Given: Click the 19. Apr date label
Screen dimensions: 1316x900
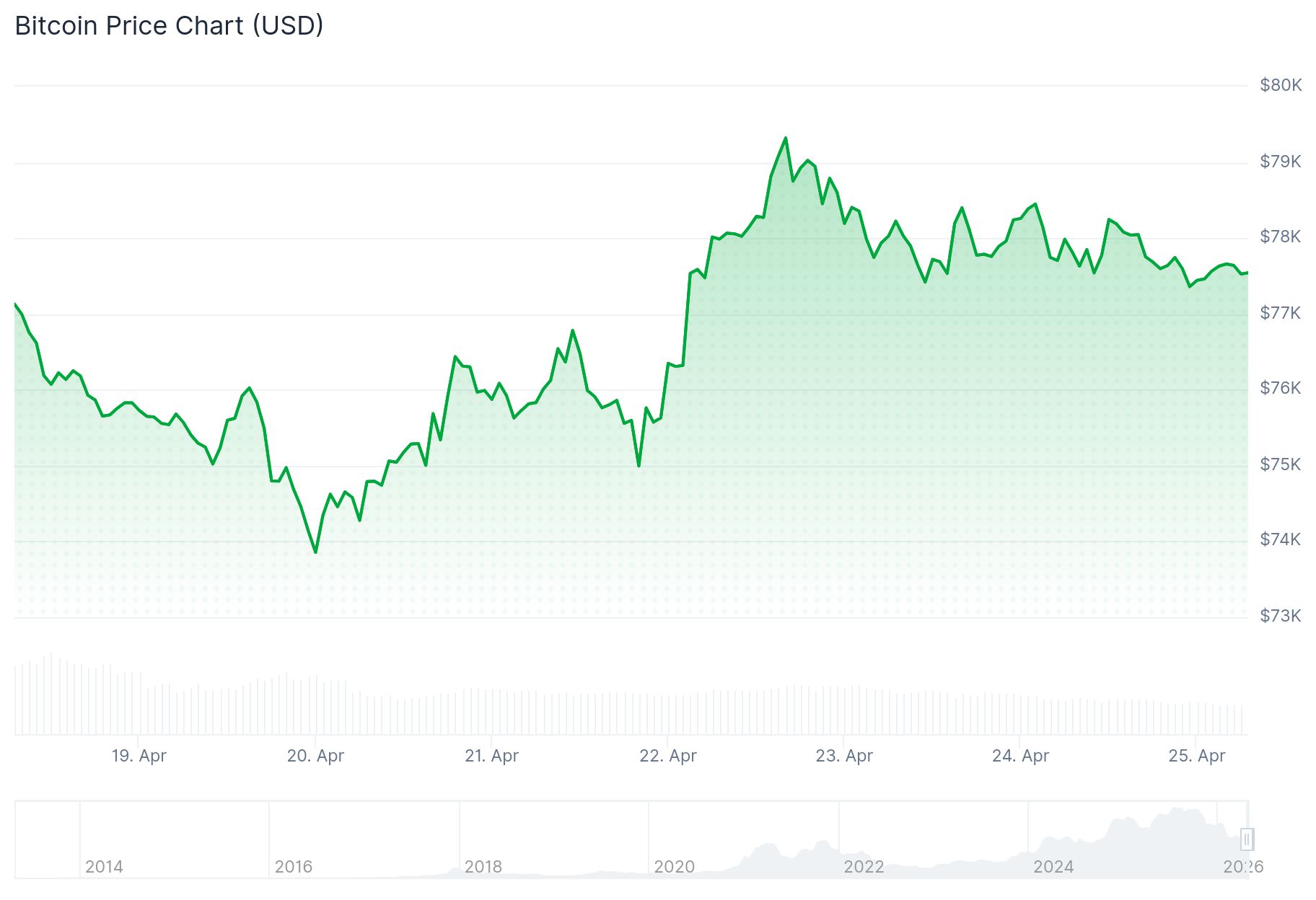Looking at the screenshot, I should click(139, 756).
